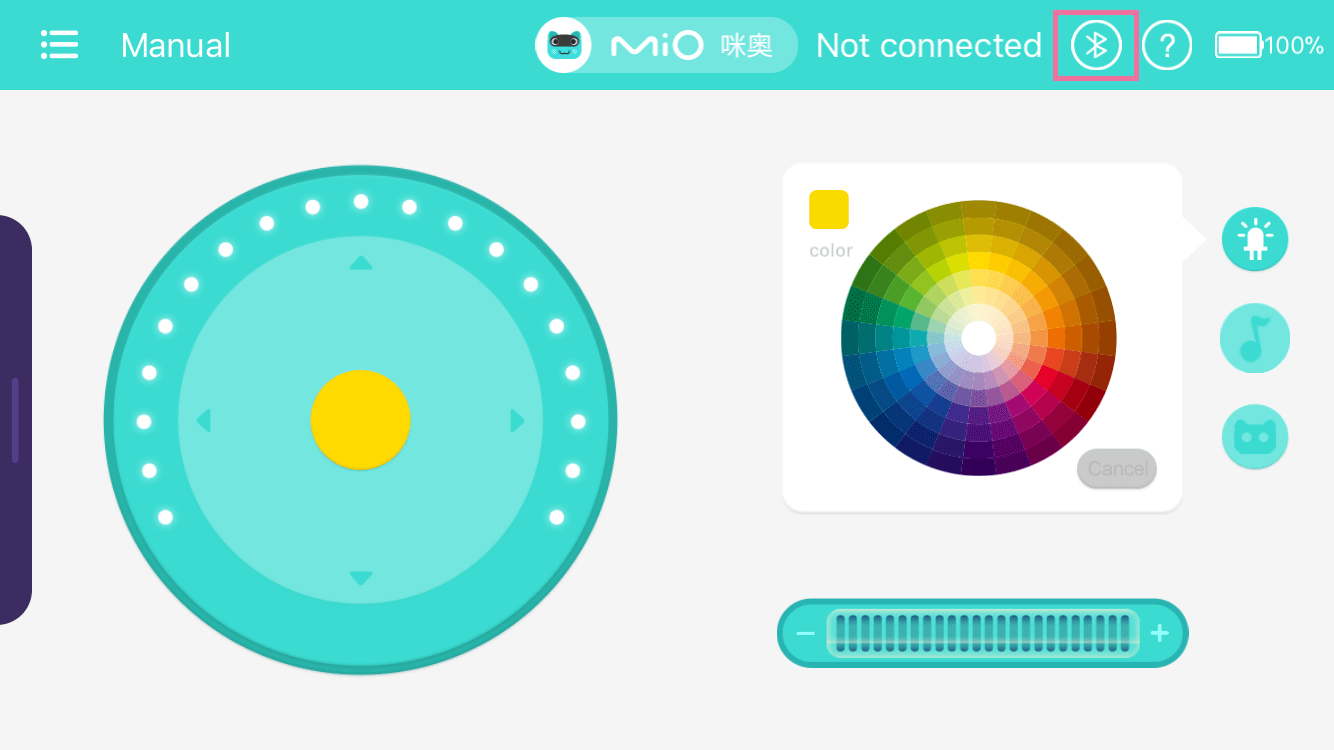This screenshot has width=1334, height=750.
Task: Increase speed with the plus button
Action: click(1160, 633)
